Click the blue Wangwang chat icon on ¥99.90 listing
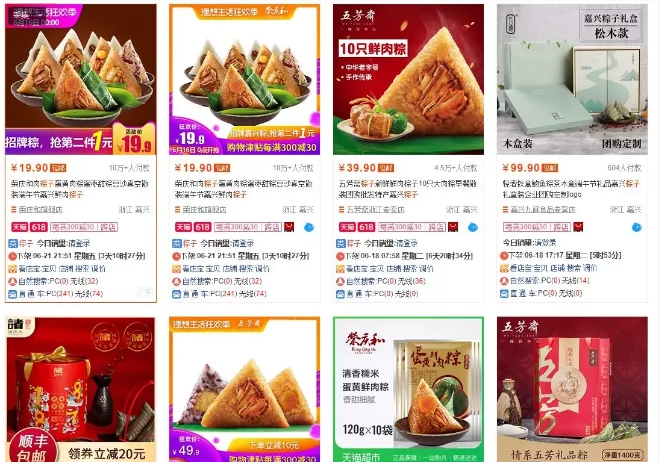Screen dimensions: 660x462 (636, 227)
